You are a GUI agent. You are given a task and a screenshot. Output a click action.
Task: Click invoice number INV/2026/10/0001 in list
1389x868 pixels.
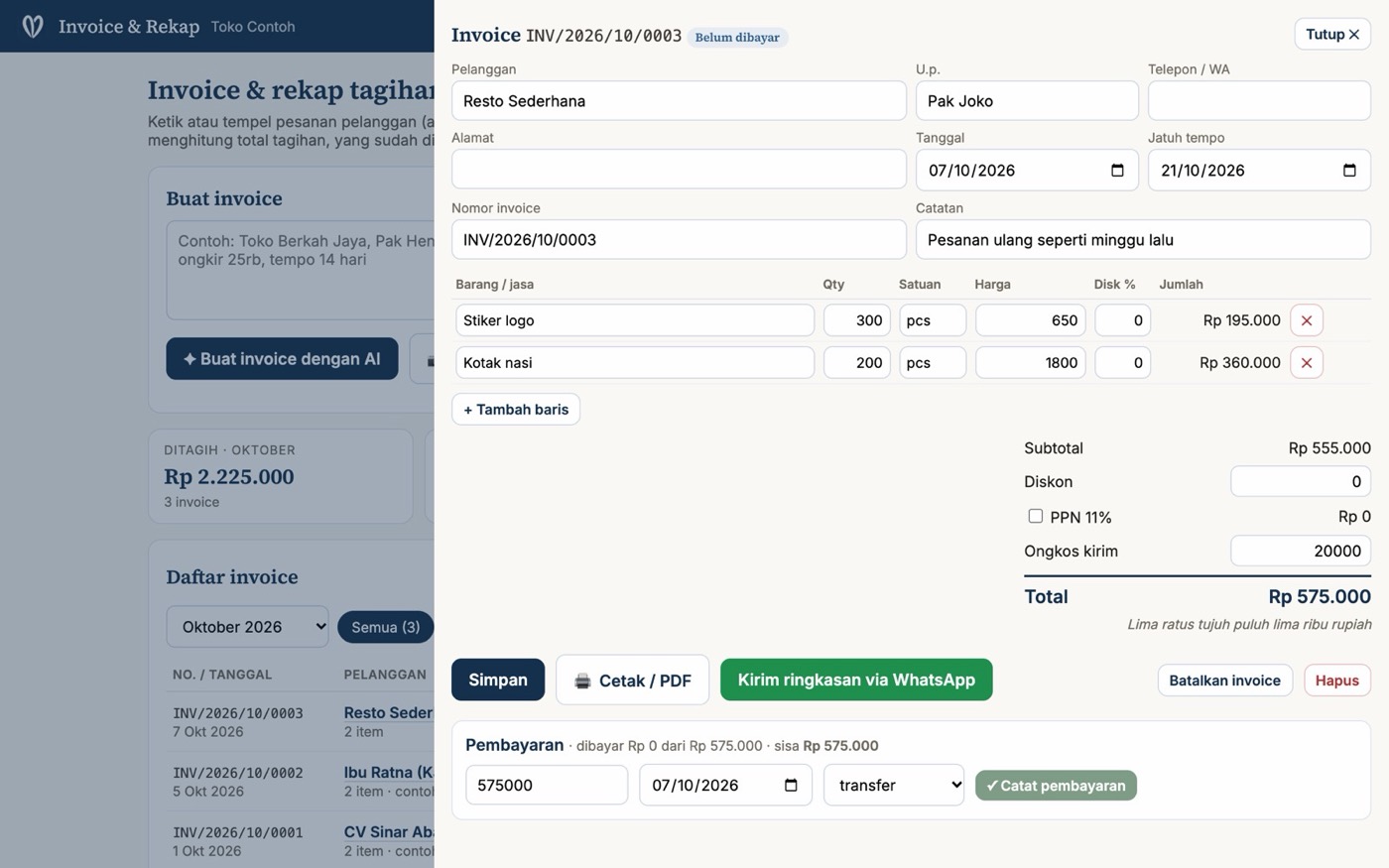pyautogui.click(x=238, y=832)
